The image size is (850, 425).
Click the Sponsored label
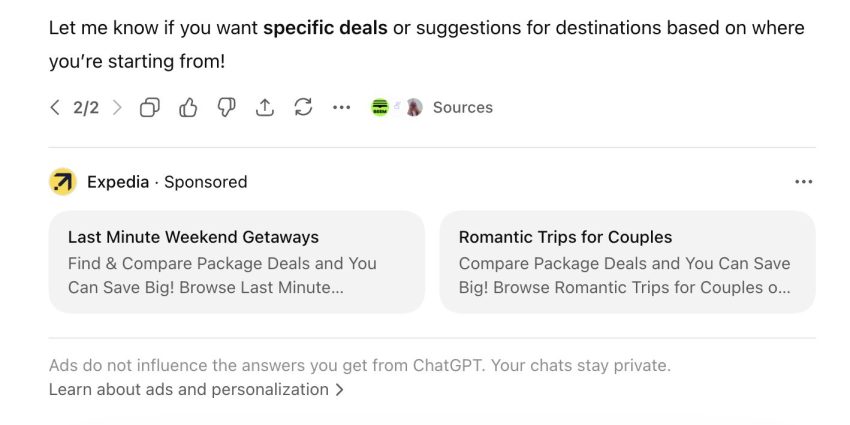tap(205, 182)
